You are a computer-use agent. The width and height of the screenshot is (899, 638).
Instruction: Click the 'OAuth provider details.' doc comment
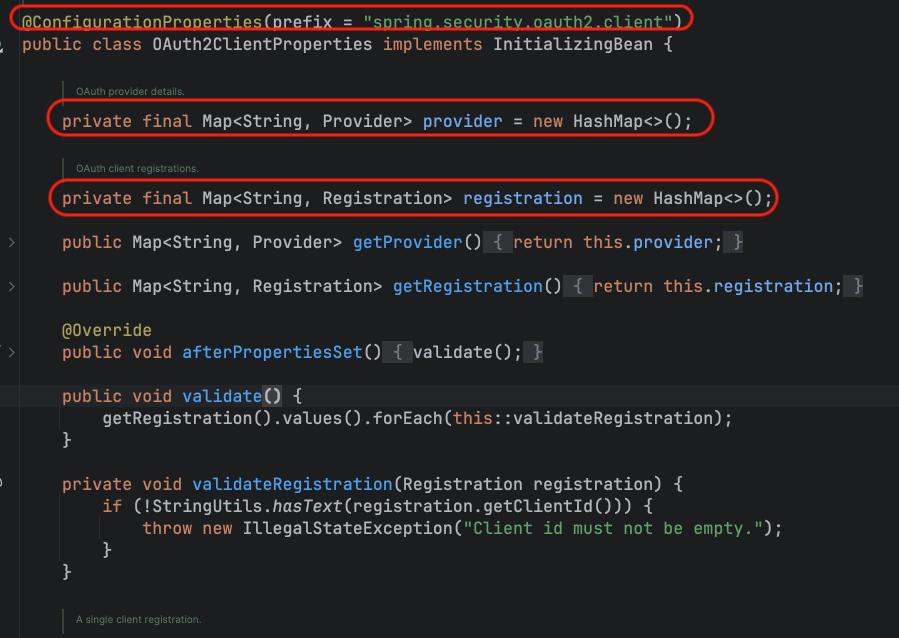click(x=130, y=91)
